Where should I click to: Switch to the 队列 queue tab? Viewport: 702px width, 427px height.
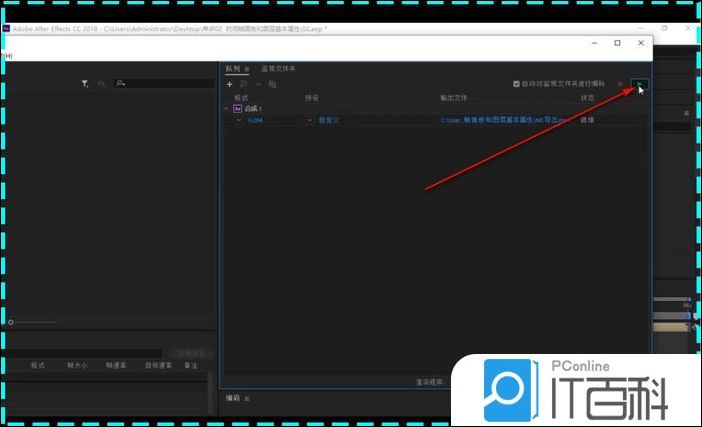pos(233,68)
